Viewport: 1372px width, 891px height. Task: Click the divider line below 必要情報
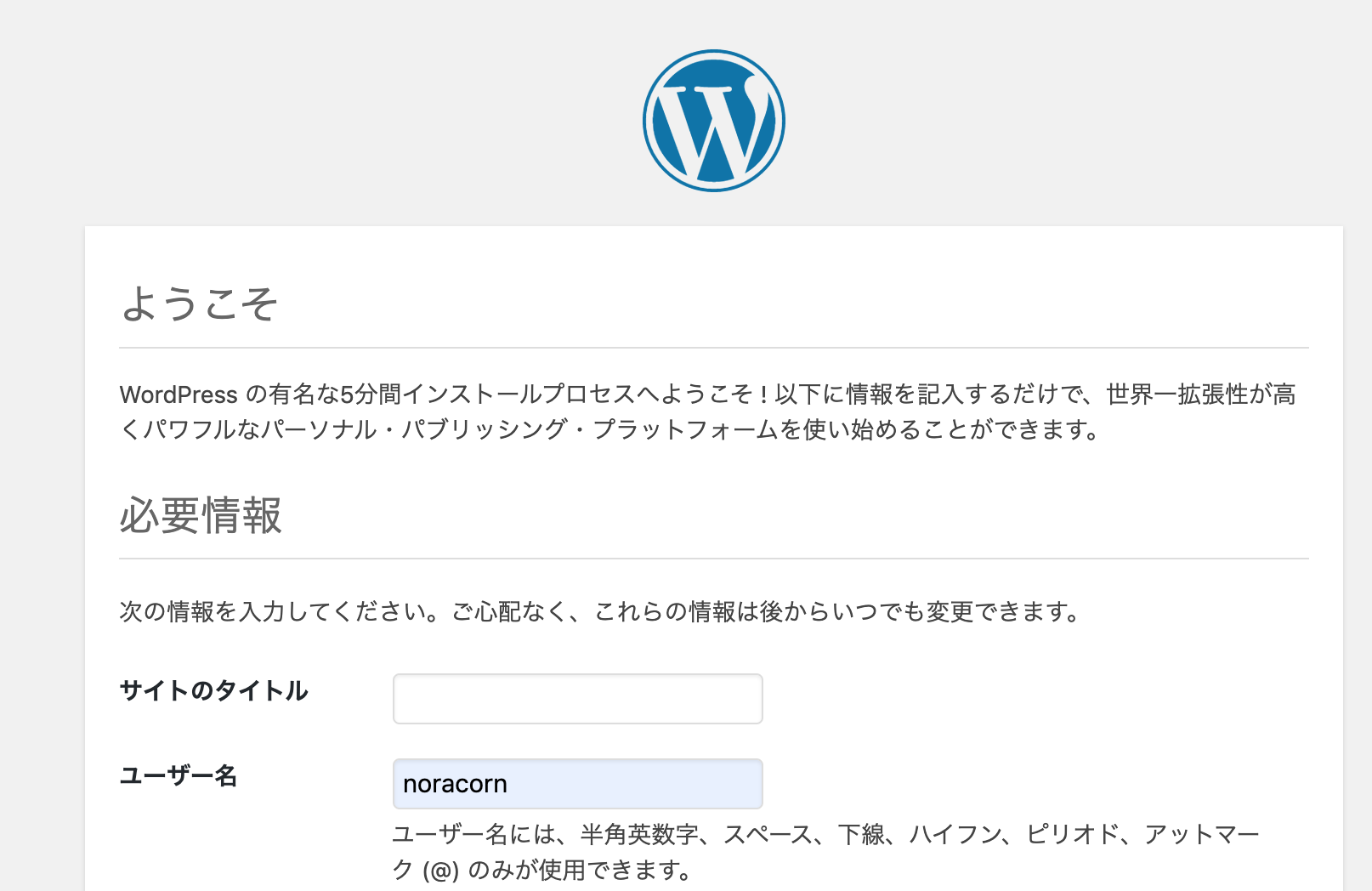(714, 559)
